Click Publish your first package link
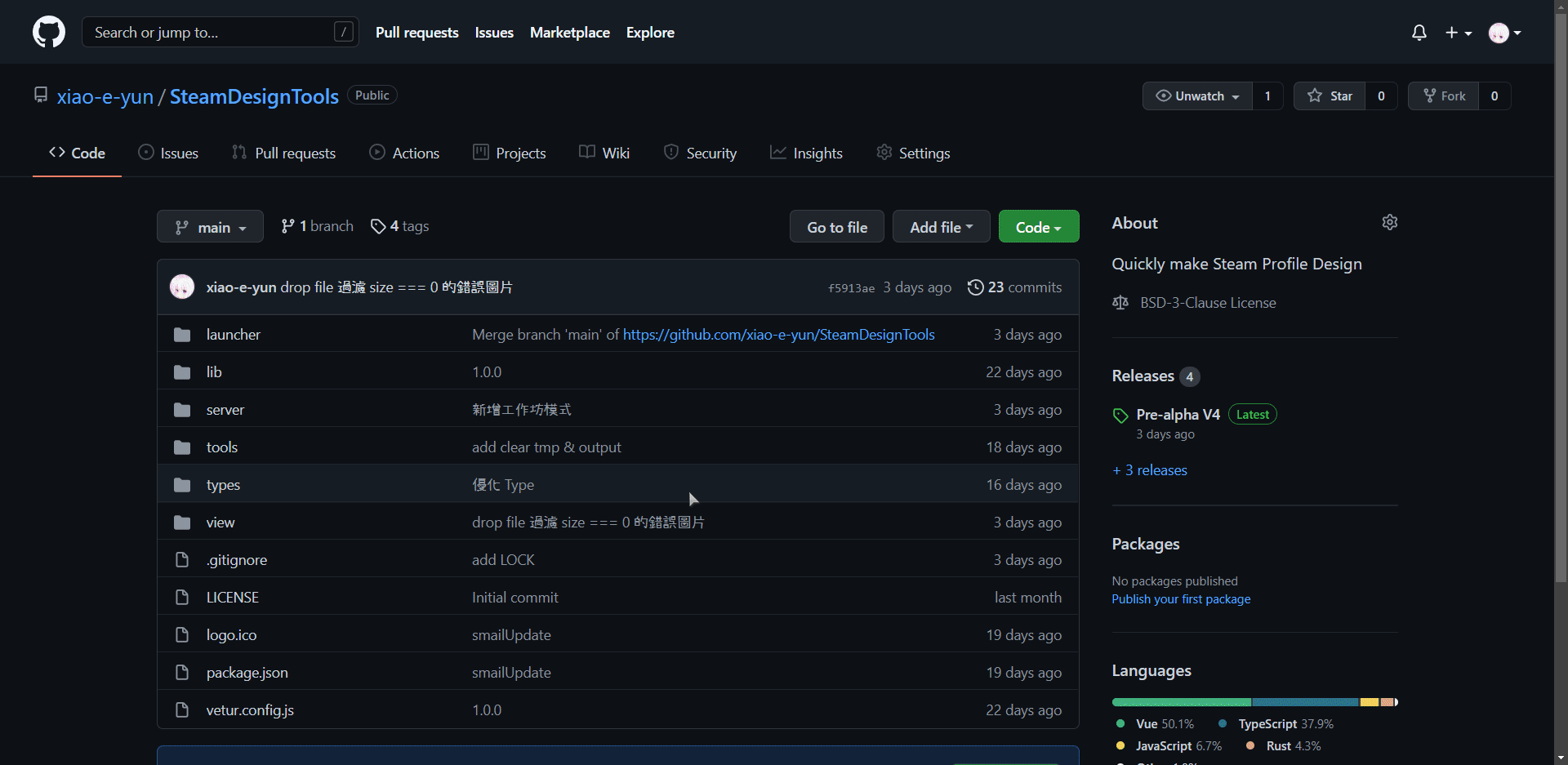1568x765 pixels. (1181, 599)
